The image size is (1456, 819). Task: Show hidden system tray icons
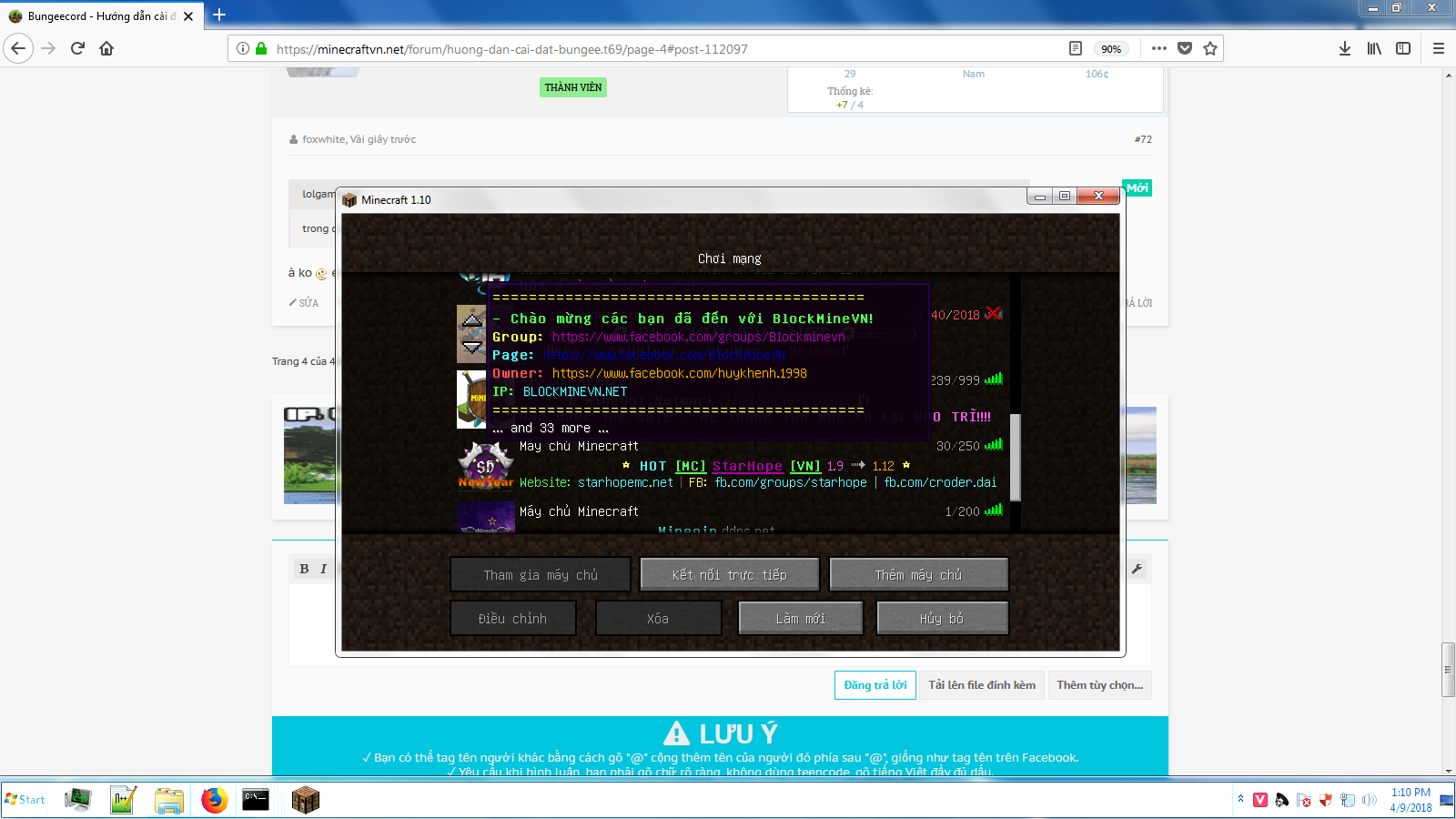tap(1240, 799)
